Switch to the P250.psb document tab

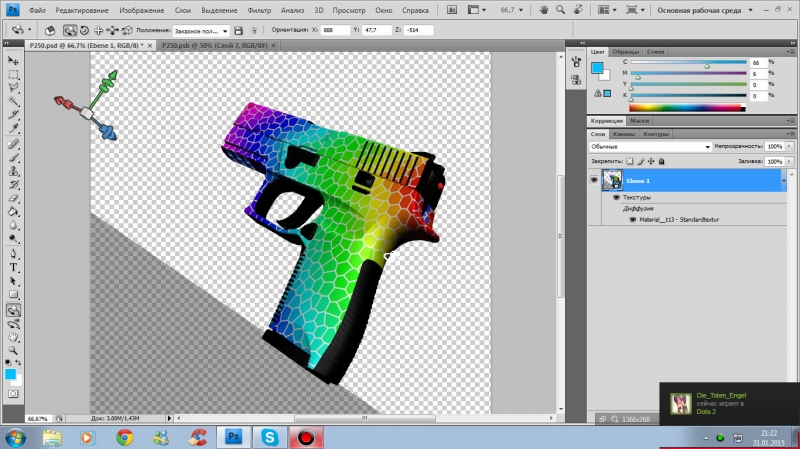tap(215, 45)
